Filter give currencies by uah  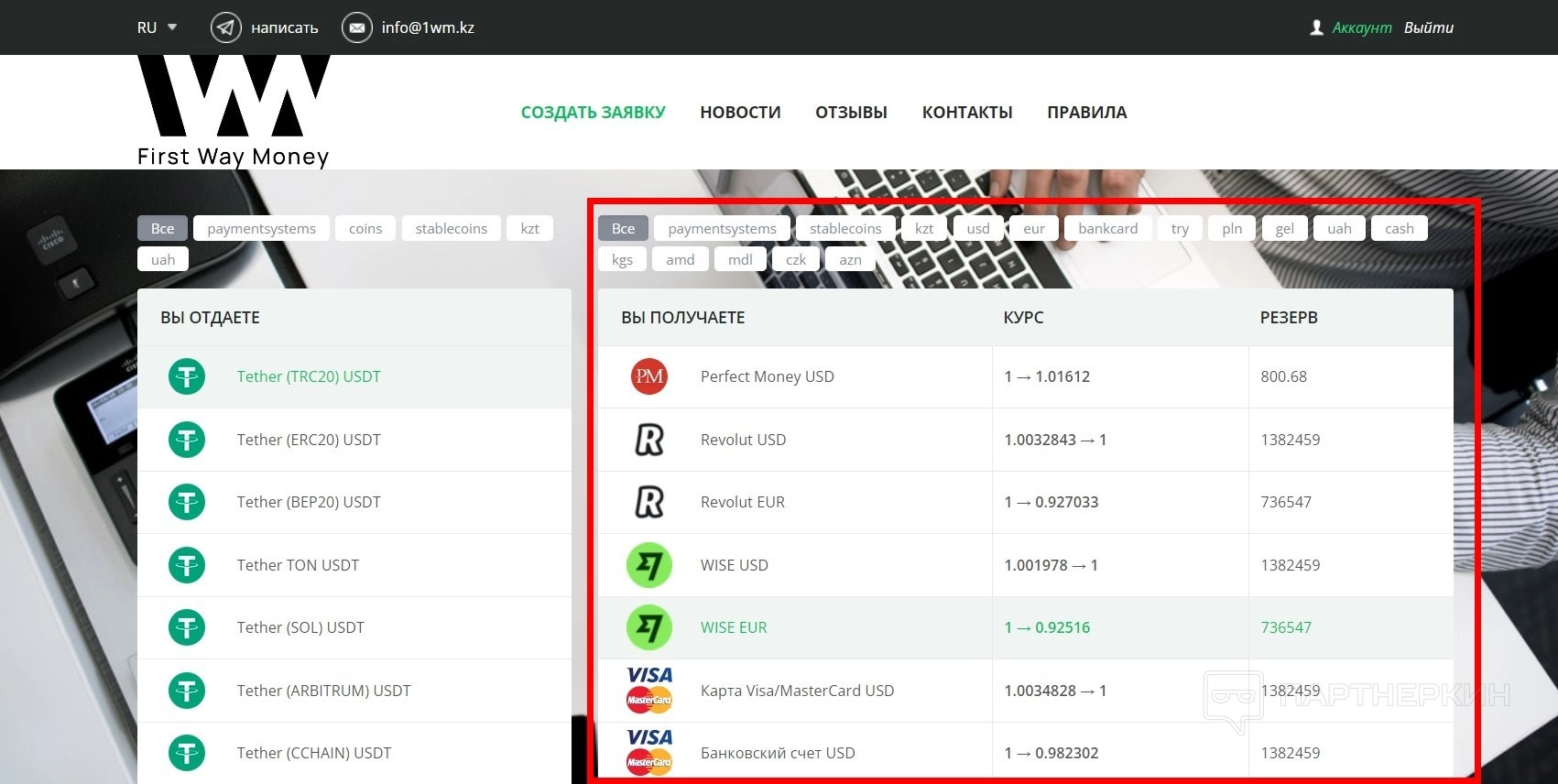[163, 259]
